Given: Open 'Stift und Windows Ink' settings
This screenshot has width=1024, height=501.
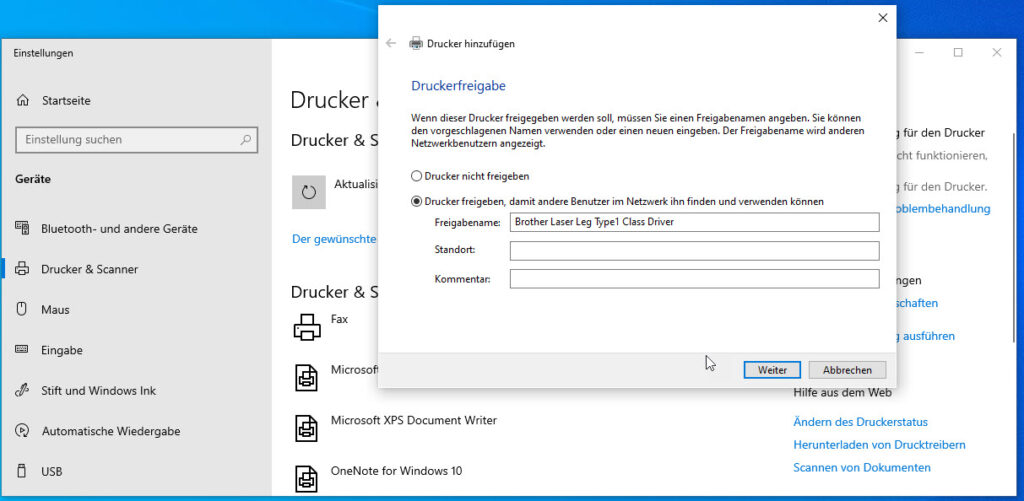Looking at the screenshot, I should click(x=99, y=391).
